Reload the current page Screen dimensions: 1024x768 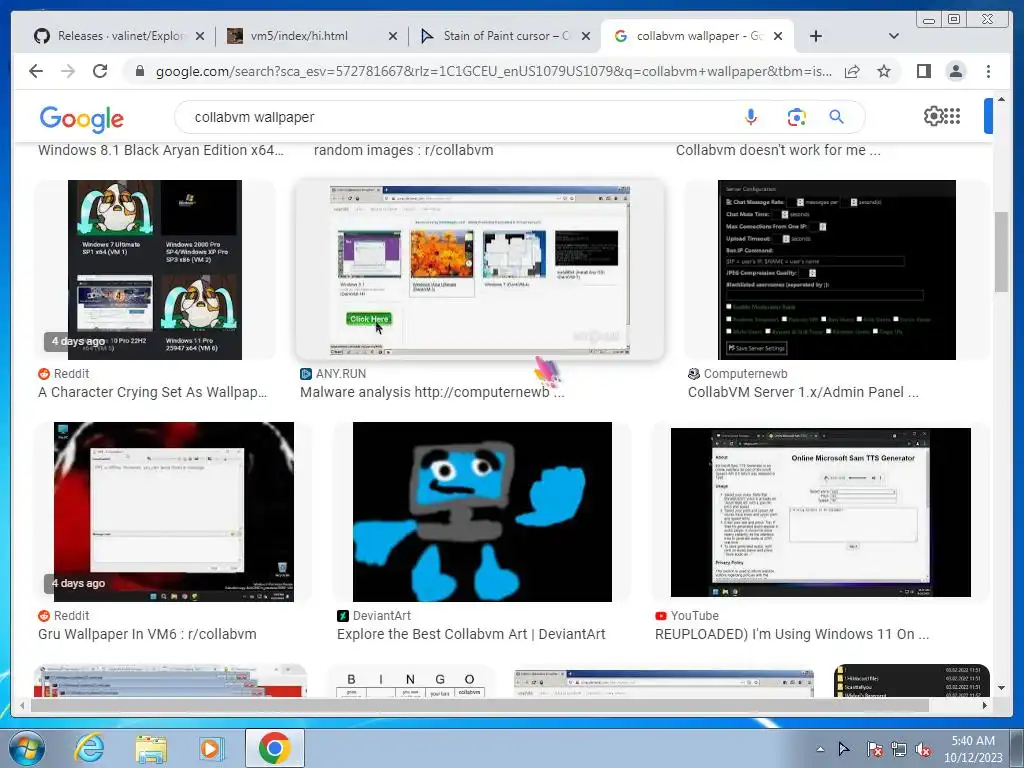(x=100, y=71)
